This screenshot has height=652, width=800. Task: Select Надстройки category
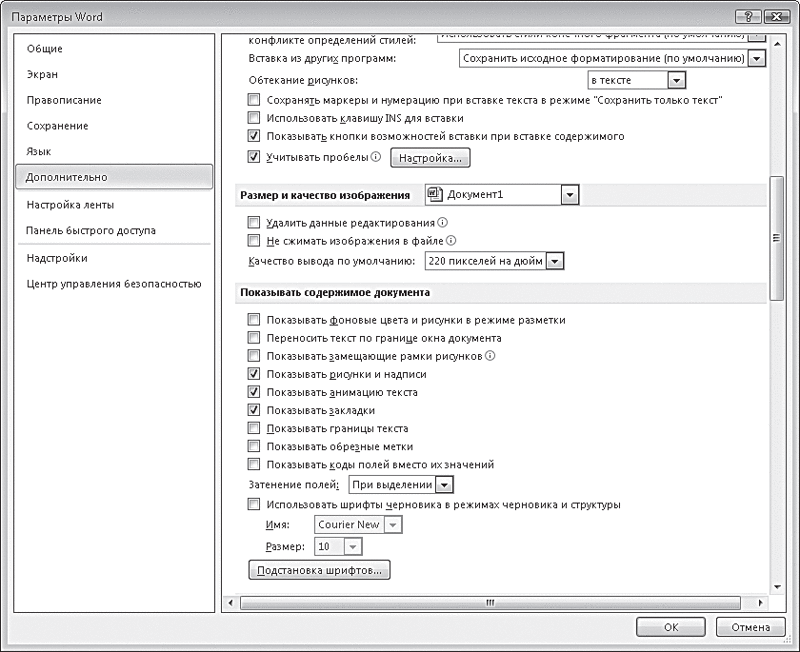(57, 258)
